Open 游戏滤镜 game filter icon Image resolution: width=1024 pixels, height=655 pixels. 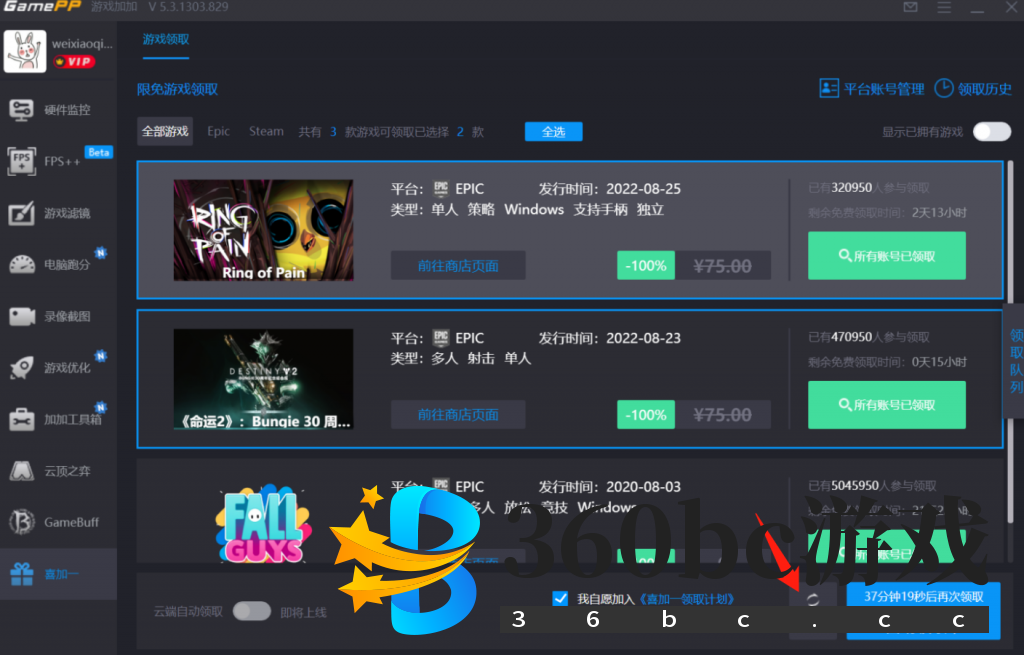pyautogui.click(x=22, y=213)
